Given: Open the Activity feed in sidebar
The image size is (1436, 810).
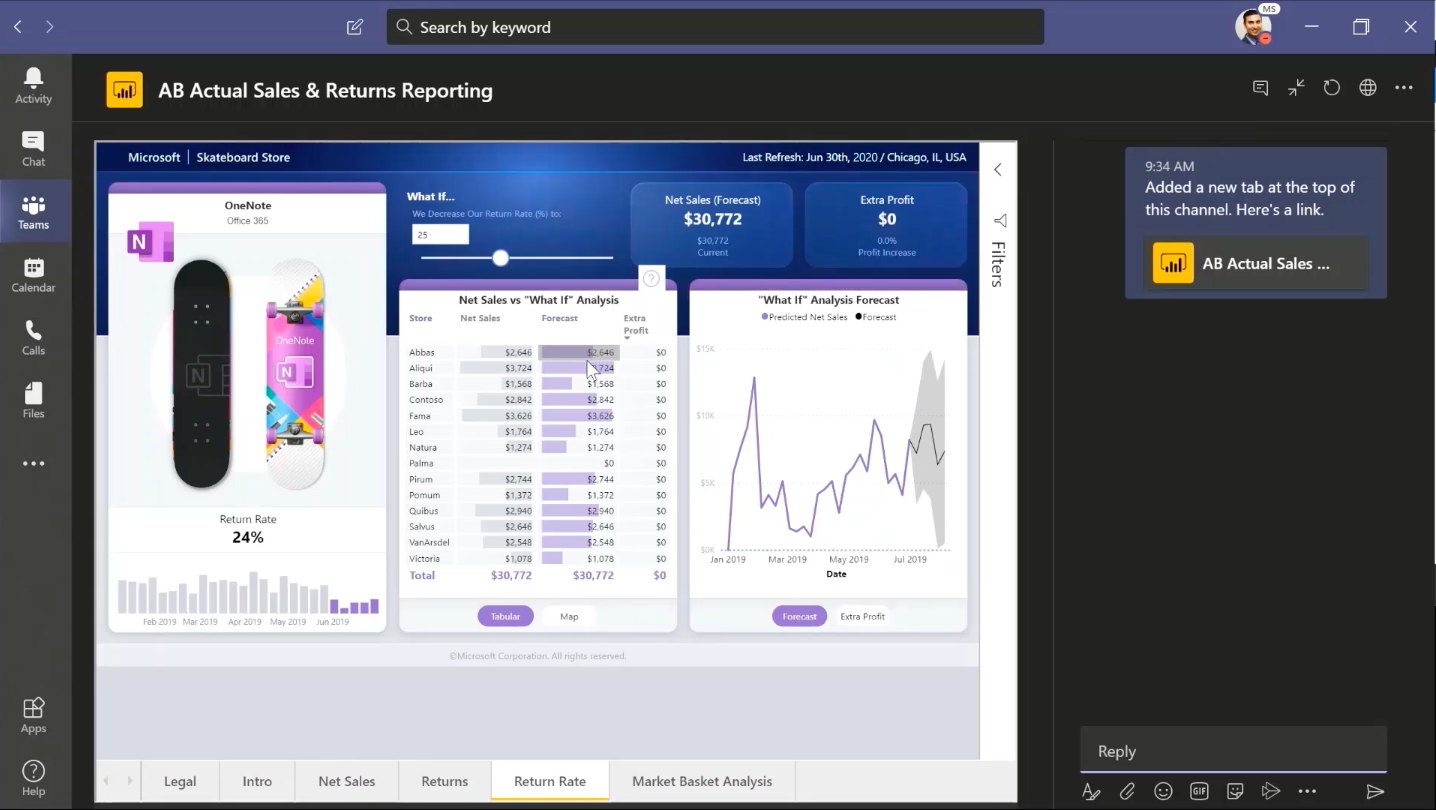Looking at the screenshot, I should [33, 86].
